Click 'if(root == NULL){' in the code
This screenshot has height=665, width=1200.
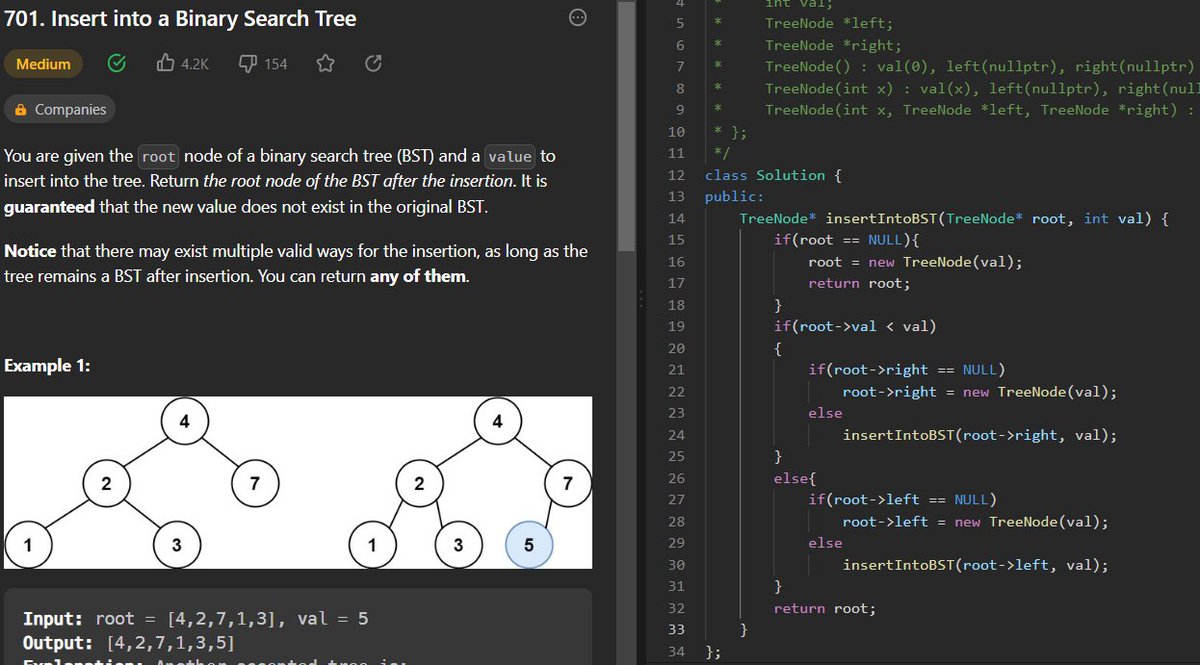(846, 240)
